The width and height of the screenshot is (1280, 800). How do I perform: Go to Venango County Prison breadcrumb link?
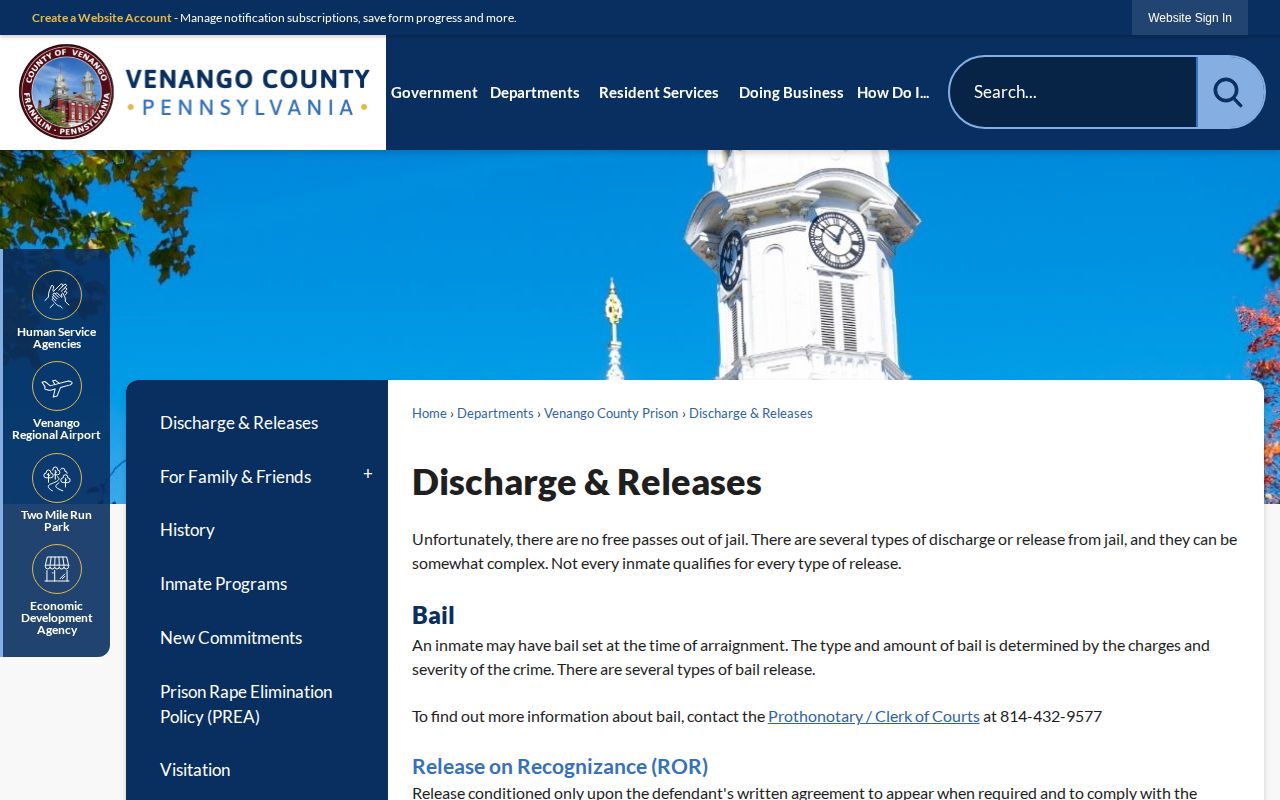click(x=611, y=413)
